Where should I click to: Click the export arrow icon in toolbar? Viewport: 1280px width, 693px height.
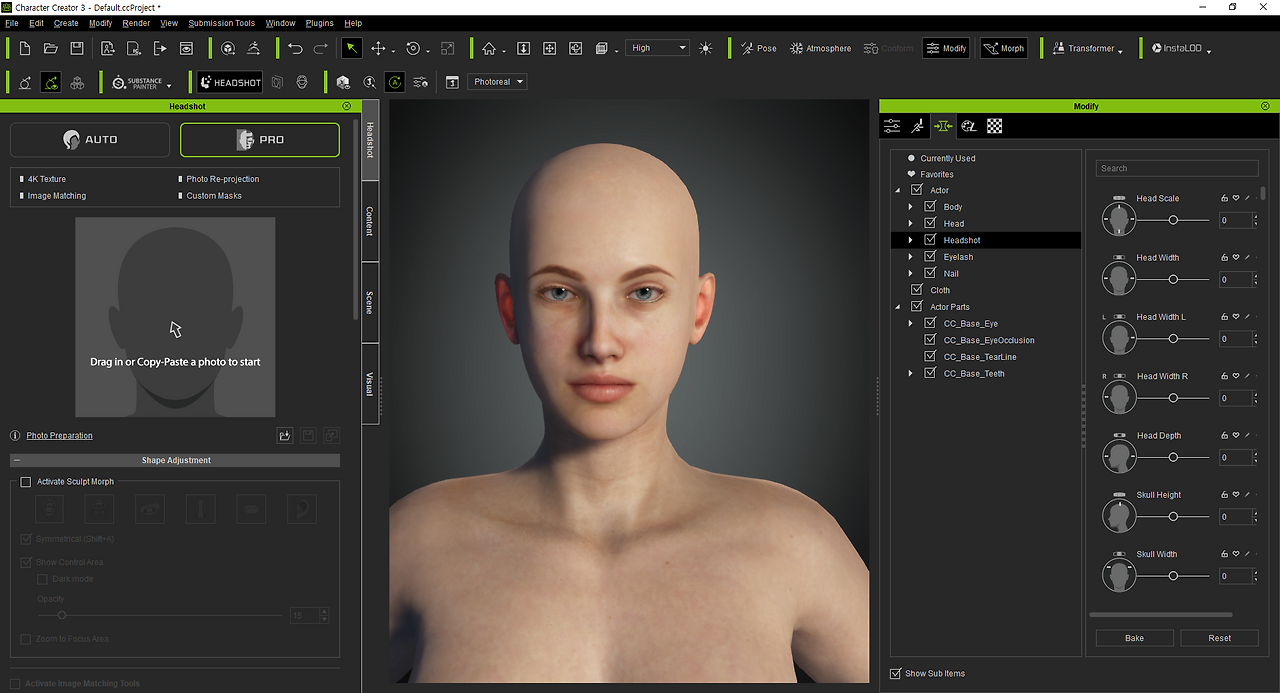pos(160,48)
